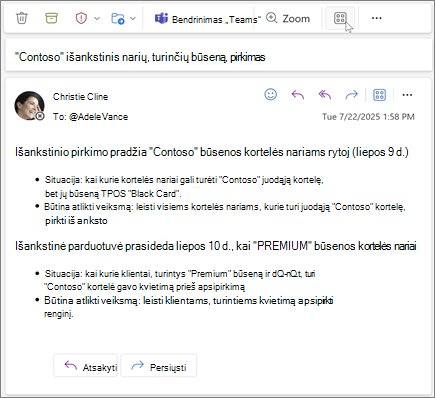
Task: Reply using the single arrow icon in the header
Action: [x=298, y=95]
